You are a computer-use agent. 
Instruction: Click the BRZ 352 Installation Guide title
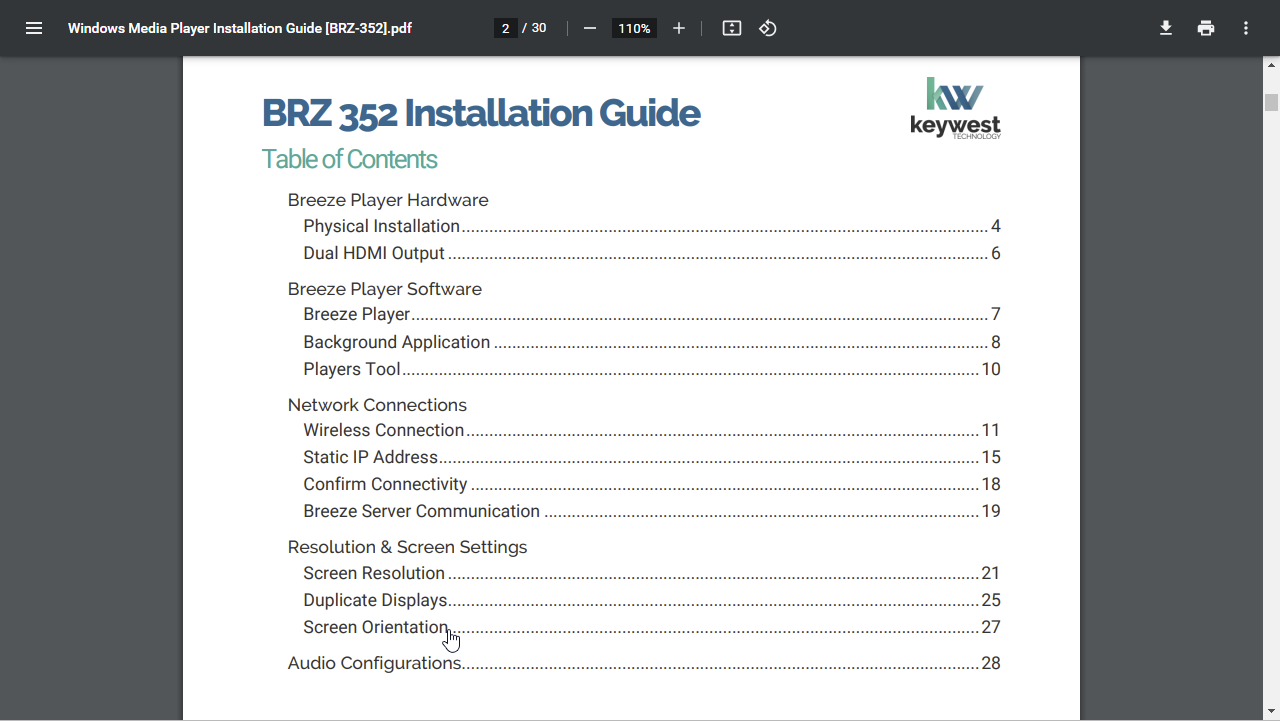click(x=481, y=114)
